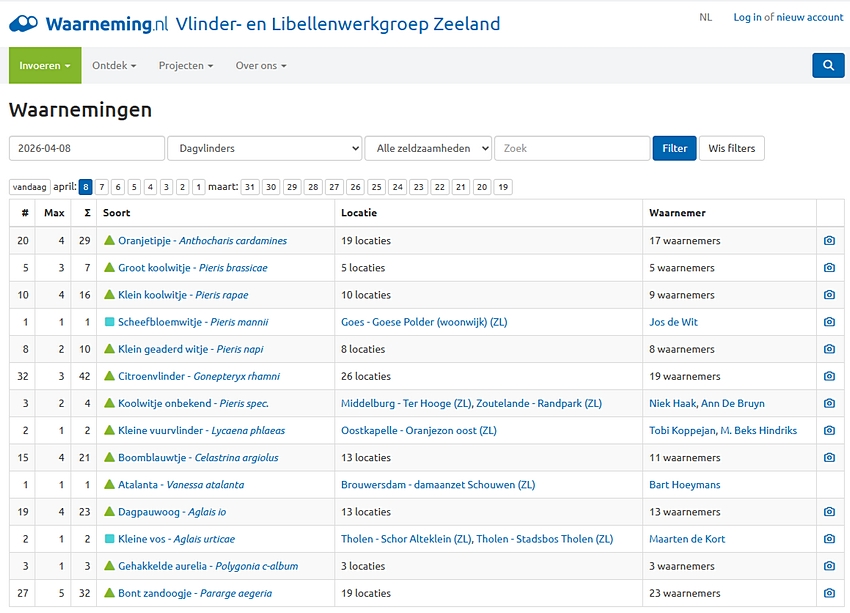Click the Log in link
This screenshot has height=613, width=850.
[750, 17]
